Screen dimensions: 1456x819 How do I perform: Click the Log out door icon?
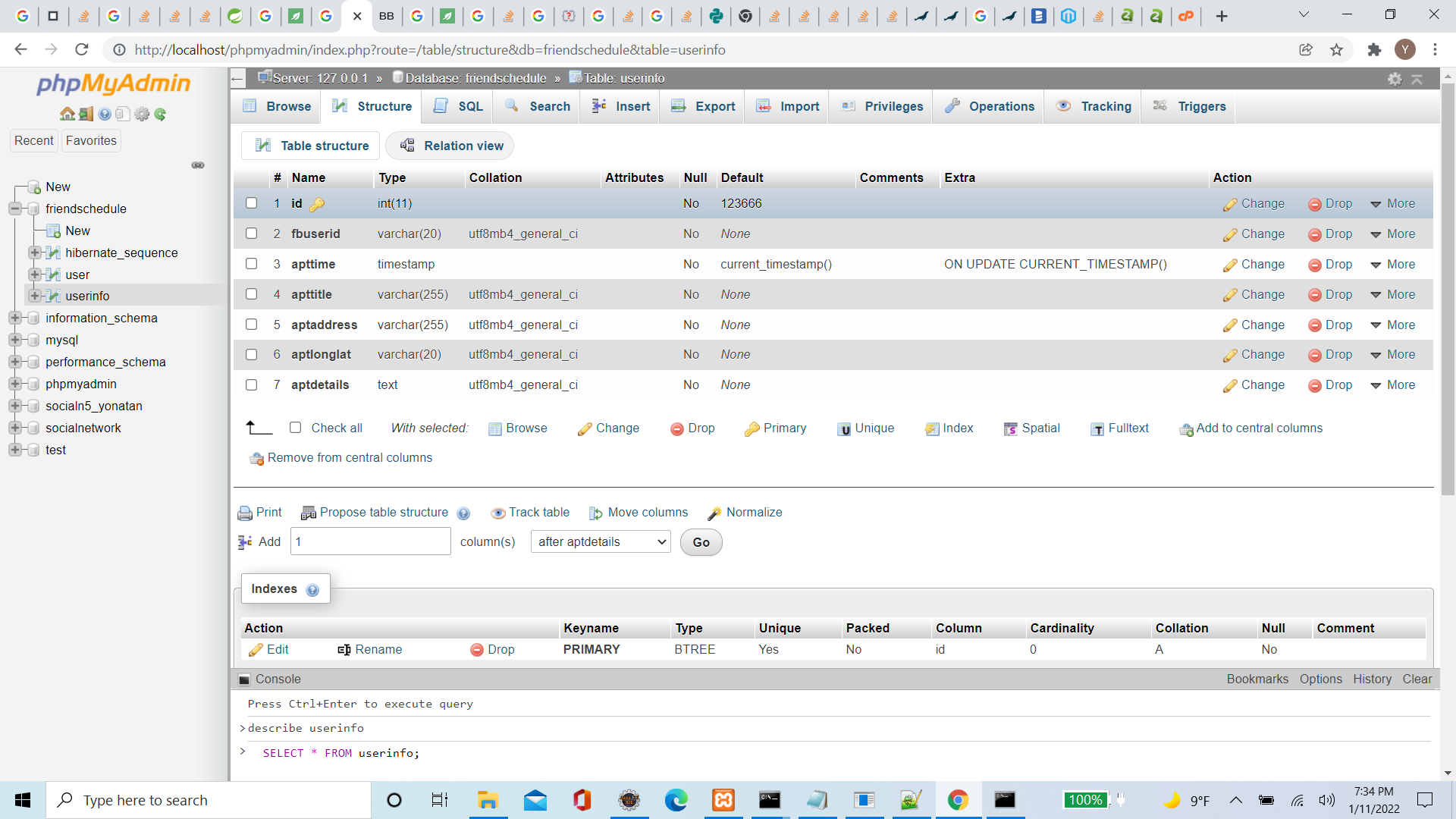pos(86,115)
